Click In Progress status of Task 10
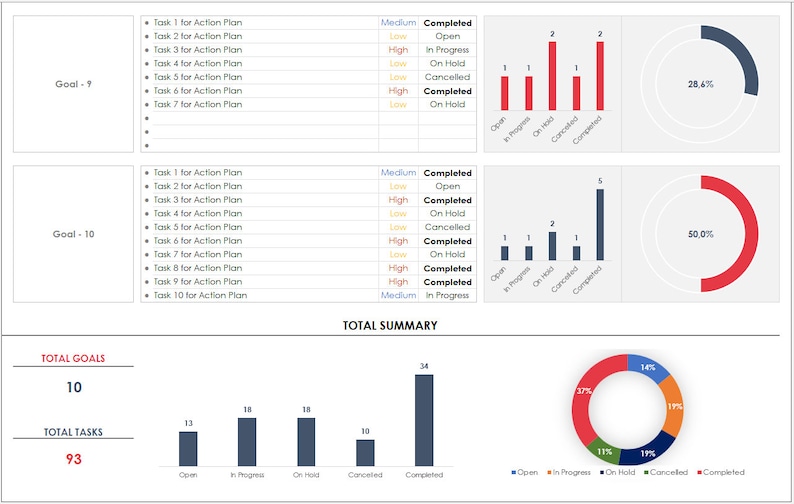The height and width of the screenshot is (504, 794). 448,295
